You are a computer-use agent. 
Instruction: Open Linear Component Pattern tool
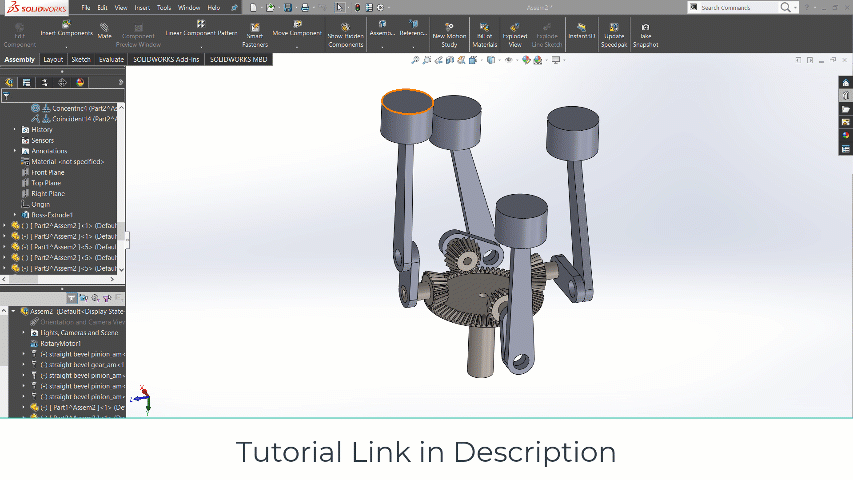tap(201, 29)
